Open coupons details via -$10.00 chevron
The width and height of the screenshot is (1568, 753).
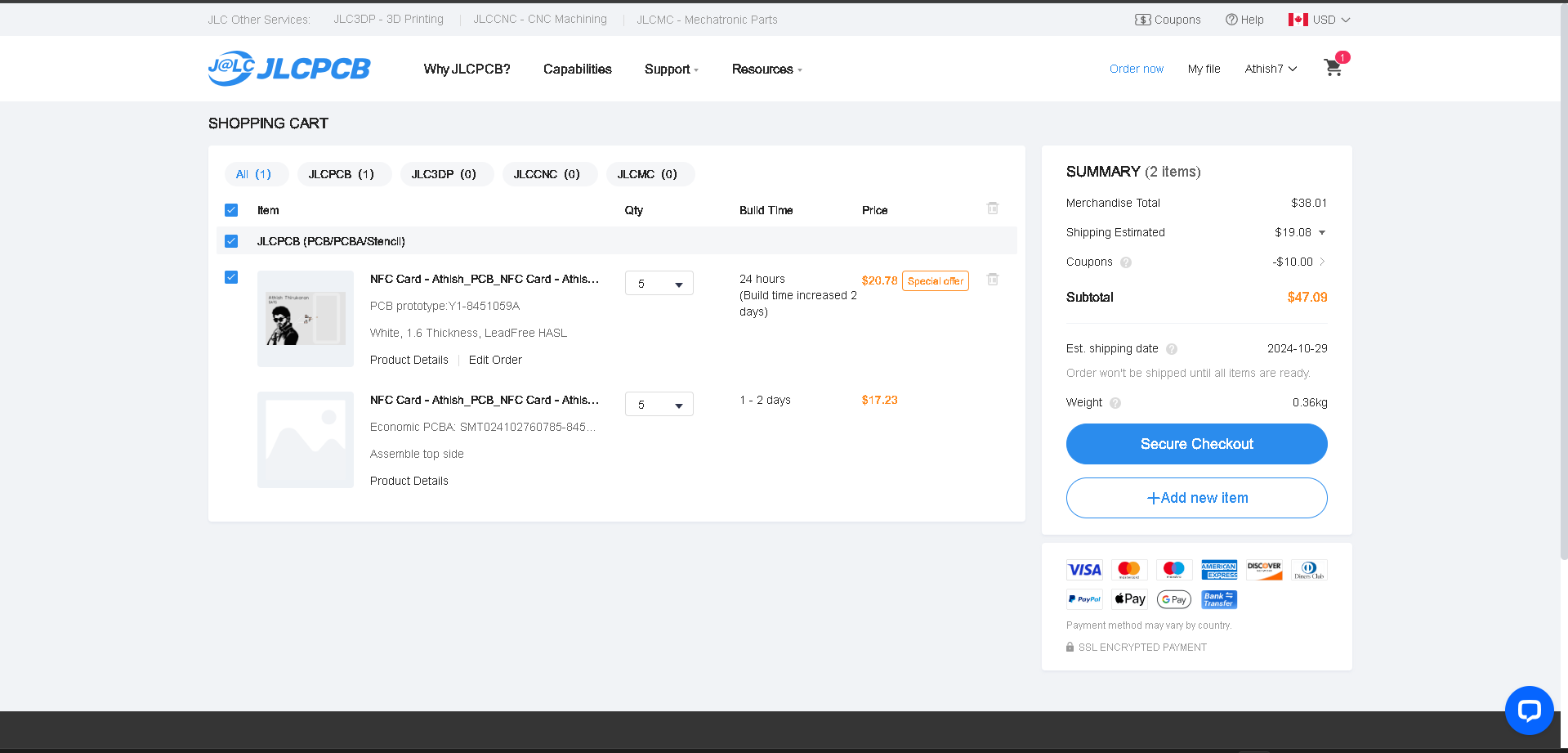1322,262
